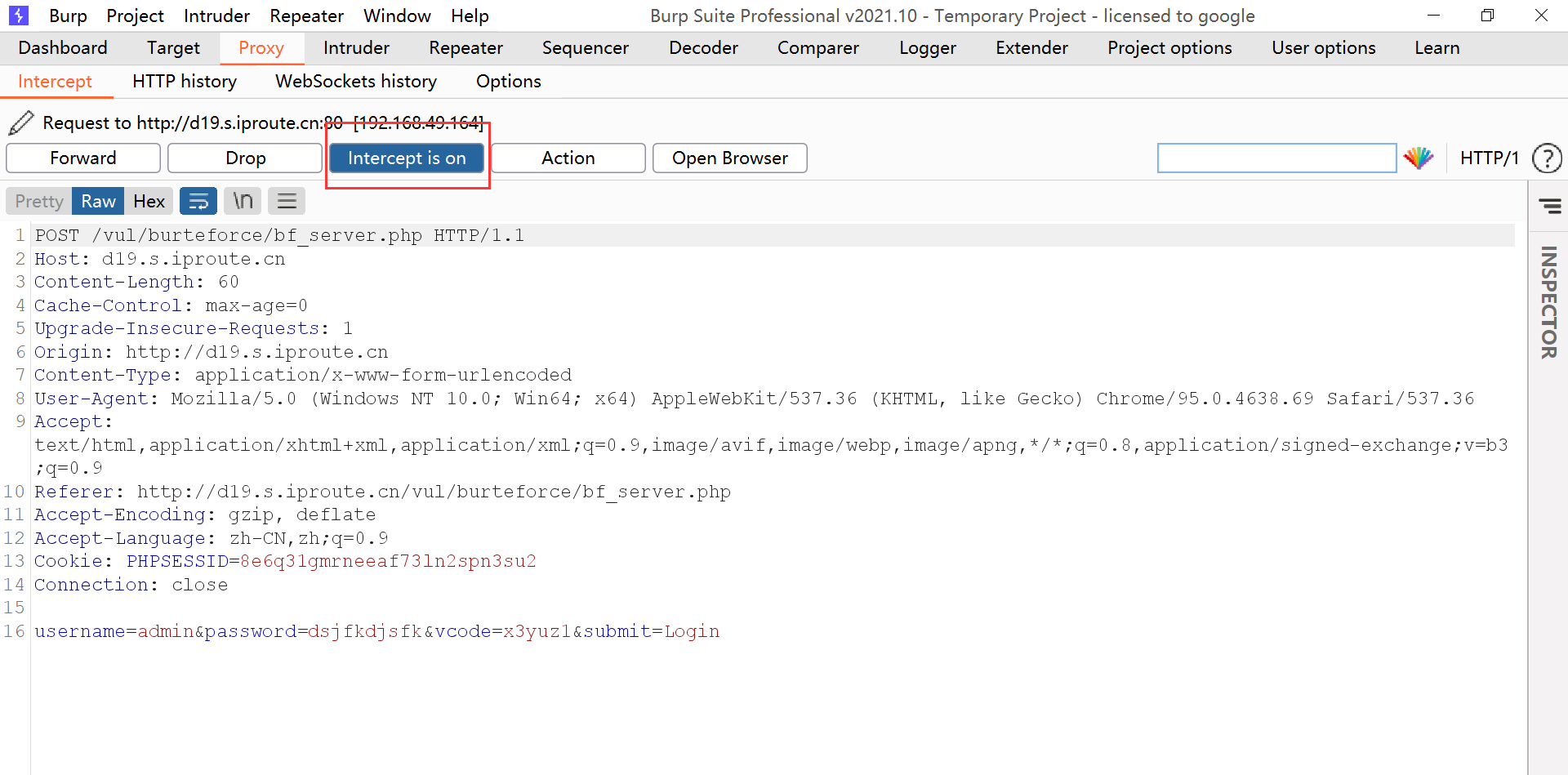Click the pencil edit icon beside request target
Viewport: 1568px width, 775px height.
pyautogui.click(x=21, y=122)
